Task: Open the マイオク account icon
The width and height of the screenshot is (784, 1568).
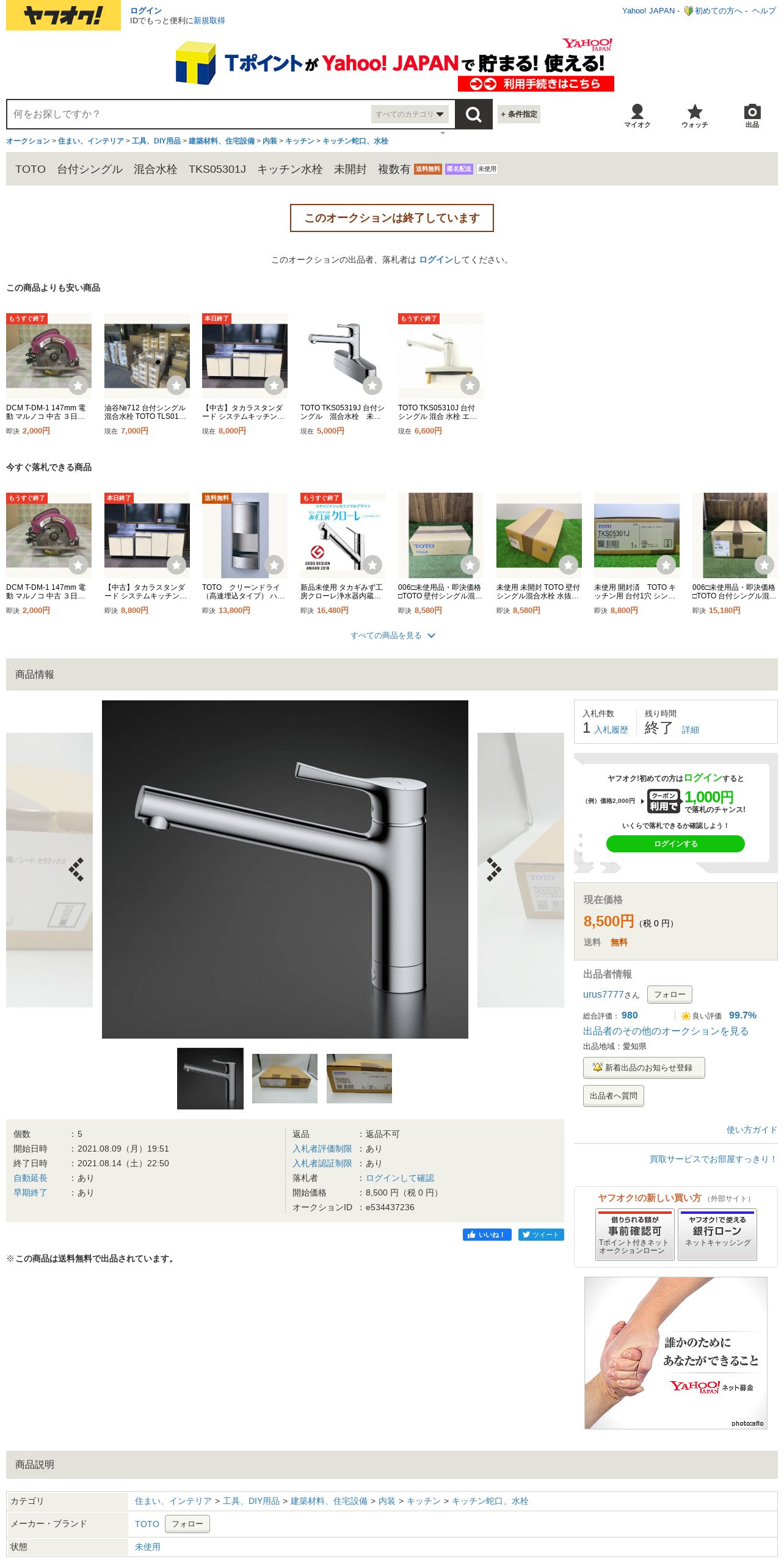Action: click(637, 115)
